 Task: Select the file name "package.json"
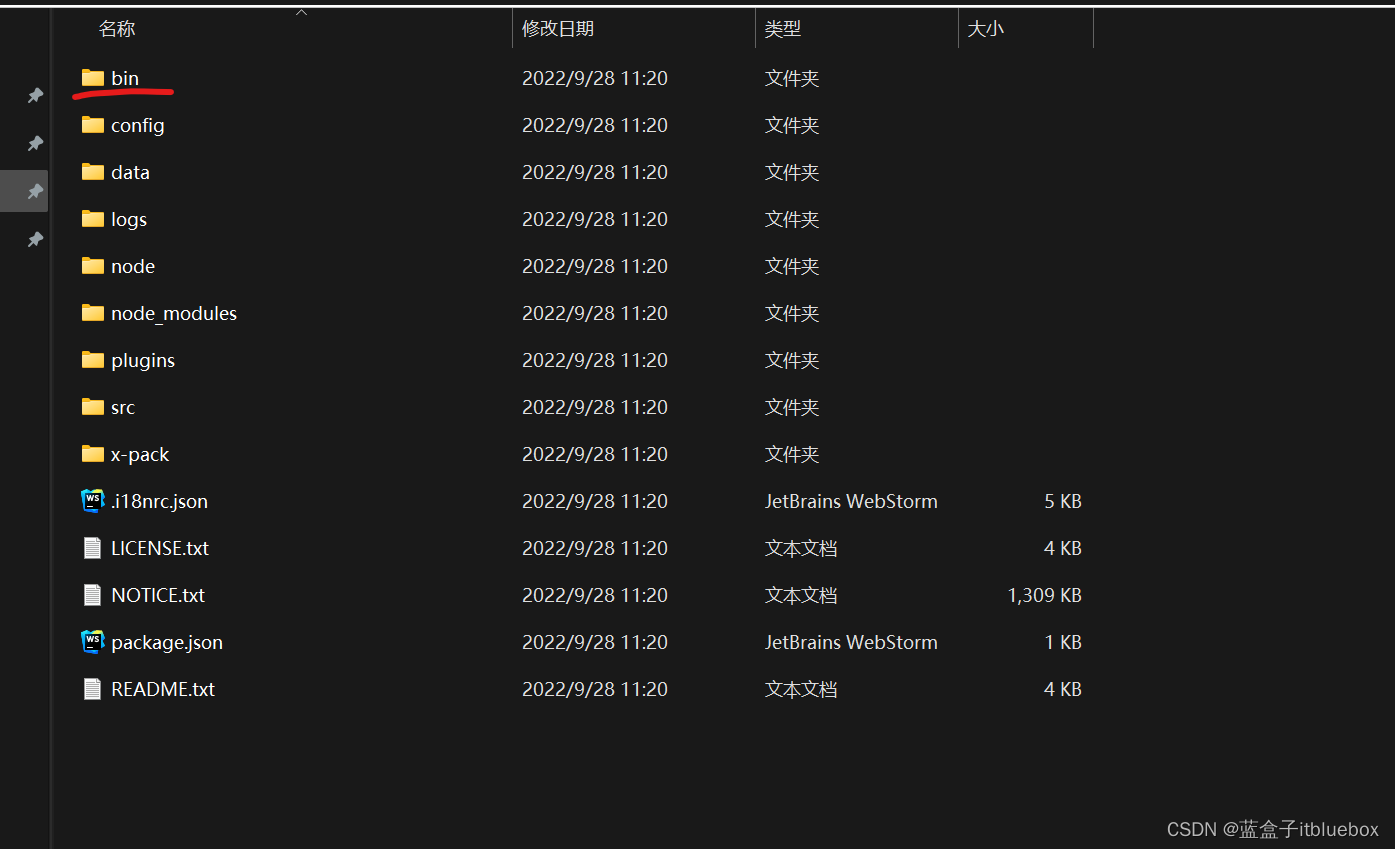[167, 642]
